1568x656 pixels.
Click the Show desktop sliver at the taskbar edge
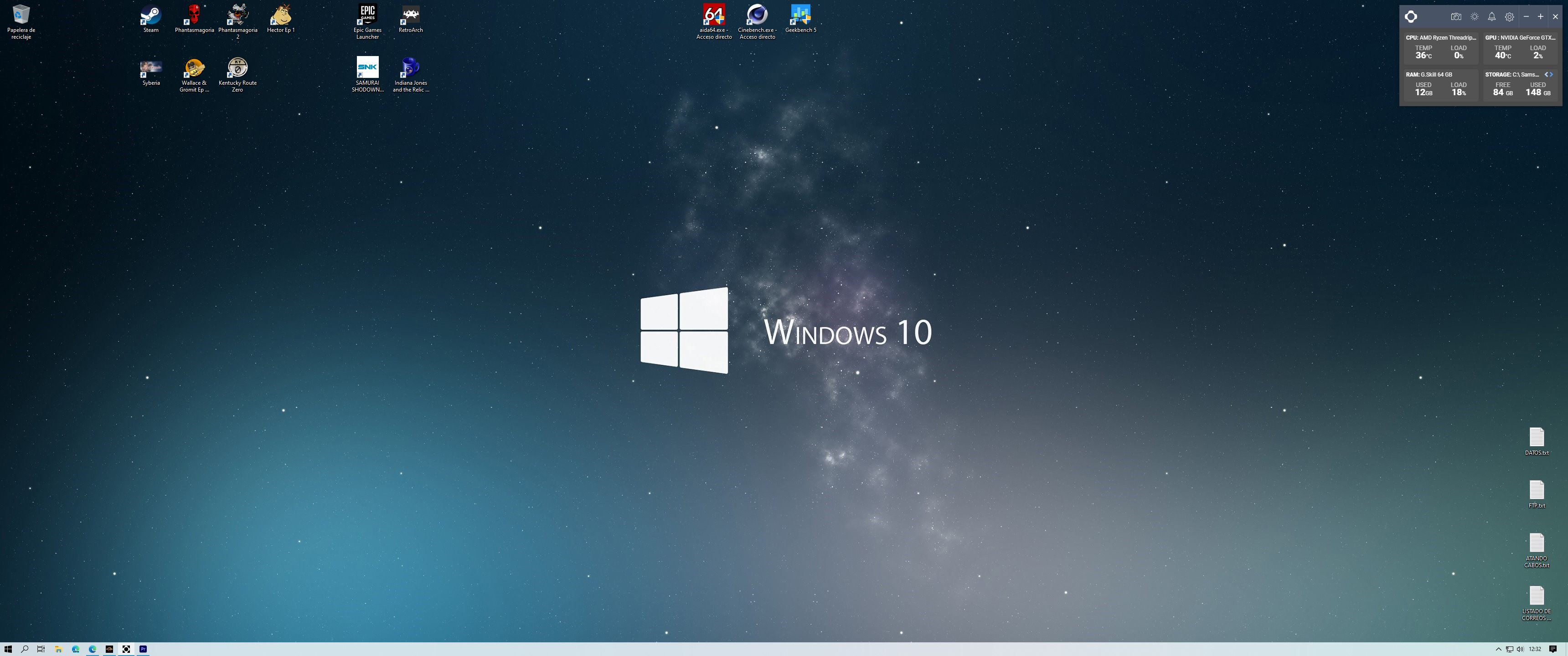point(1566,649)
